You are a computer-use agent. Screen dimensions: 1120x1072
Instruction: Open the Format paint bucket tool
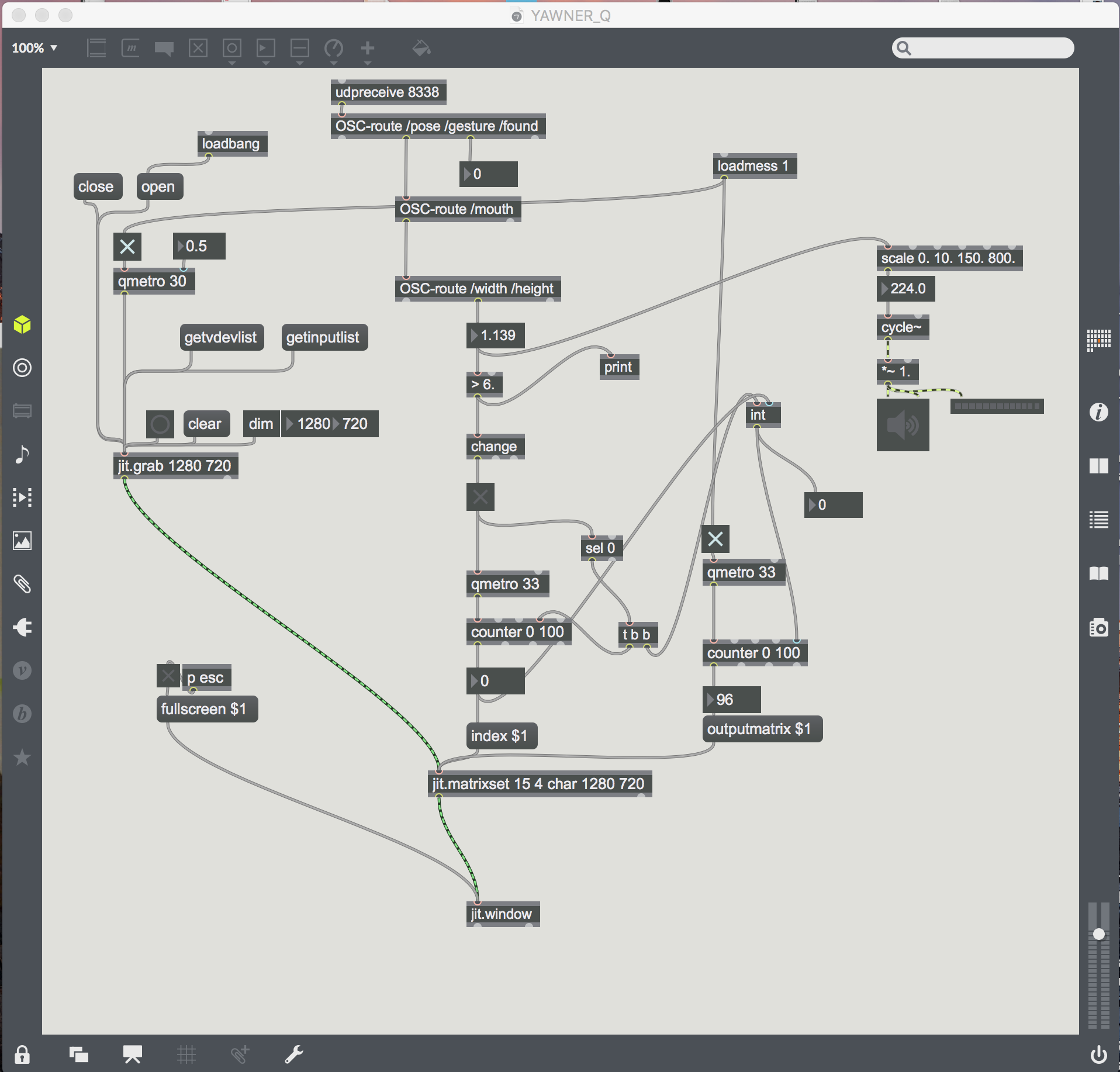(421, 48)
